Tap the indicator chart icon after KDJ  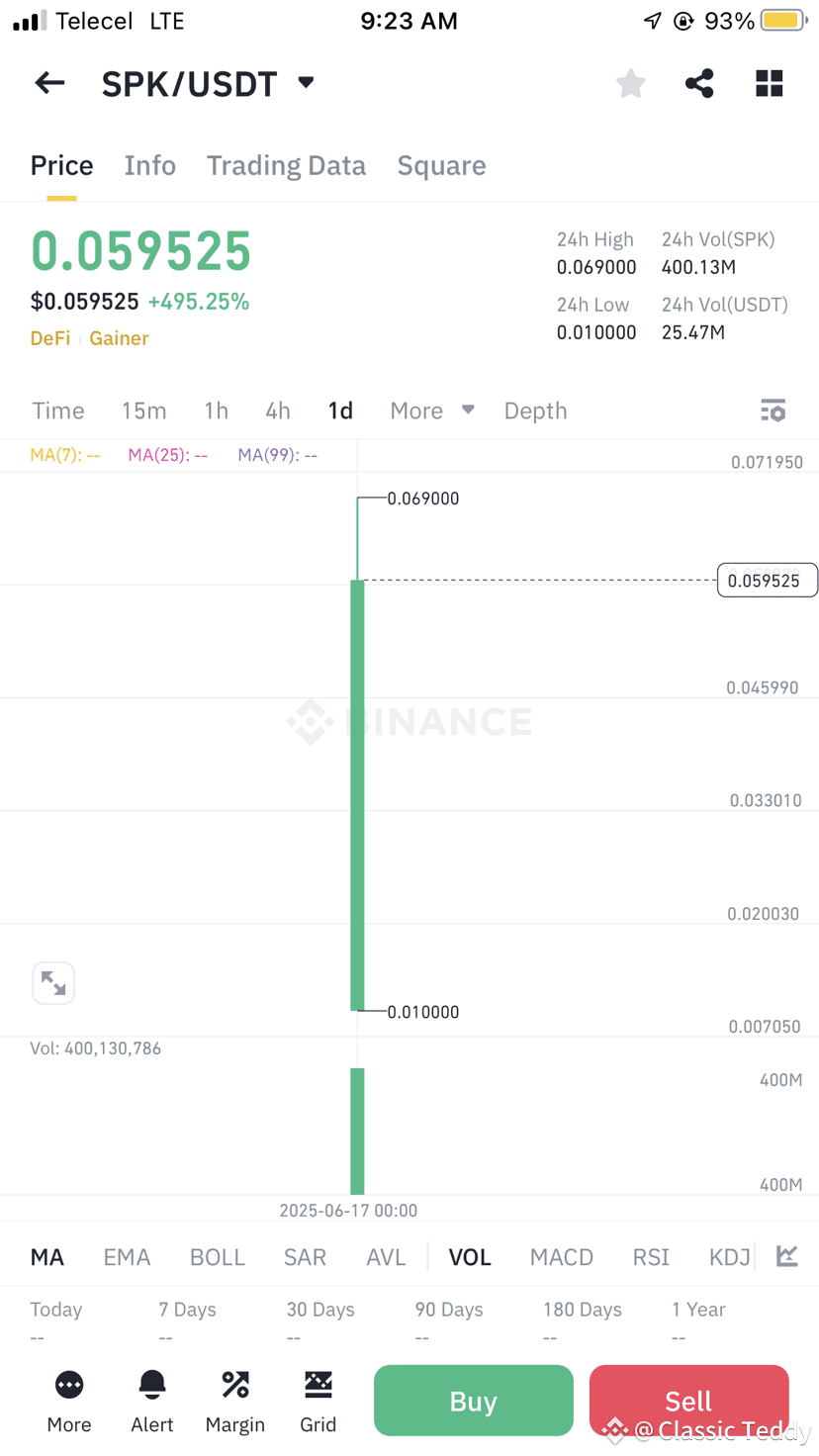pos(787,1256)
